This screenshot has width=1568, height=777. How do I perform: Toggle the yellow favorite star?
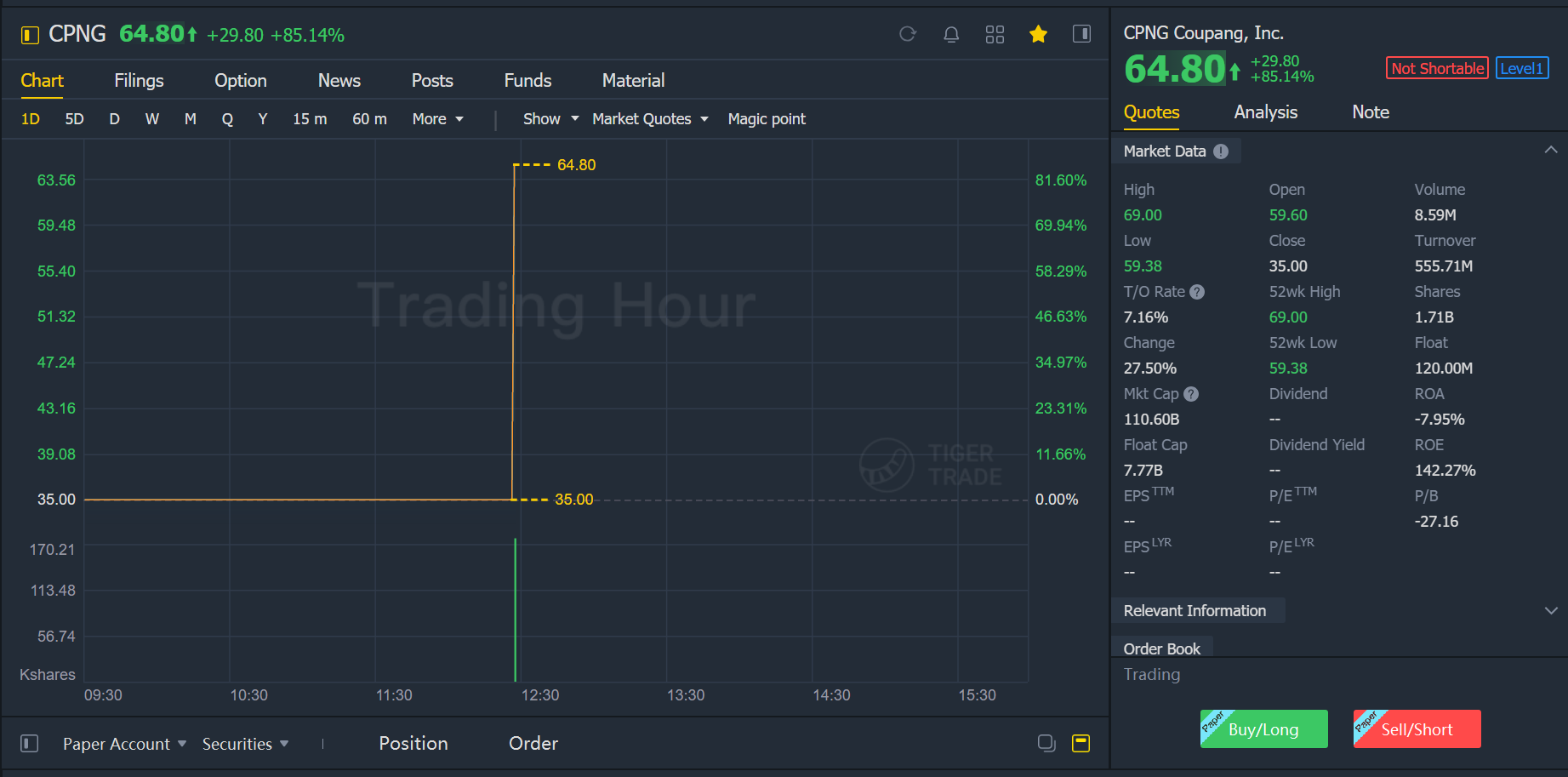(x=1038, y=34)
